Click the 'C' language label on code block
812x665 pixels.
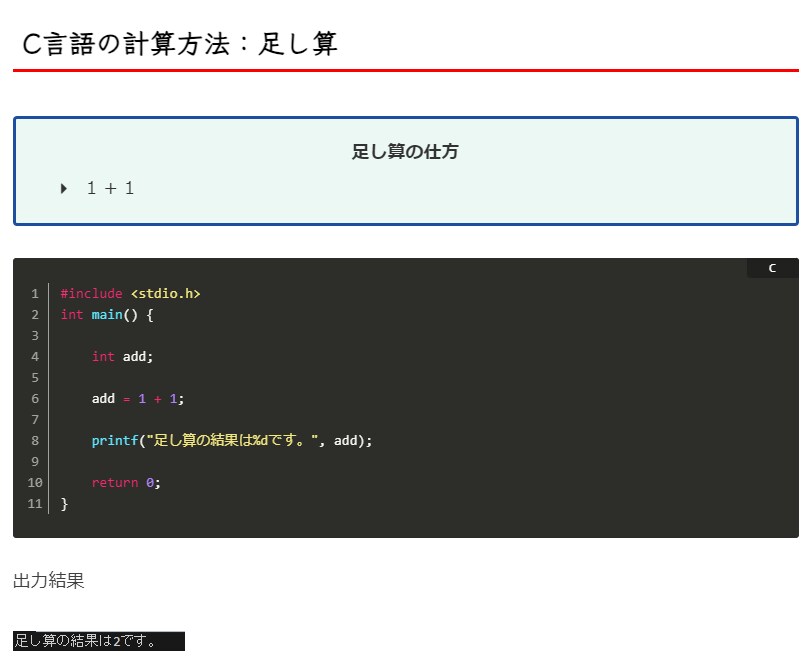(x=772, y=268)
